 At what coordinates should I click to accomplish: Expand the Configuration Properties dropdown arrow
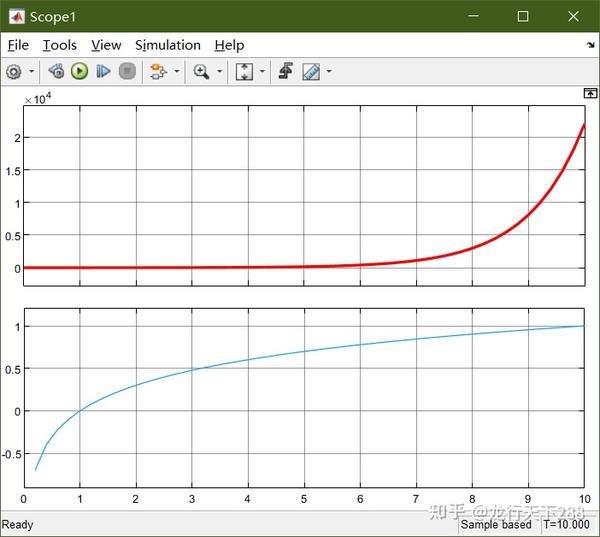(x=32, y=71)
